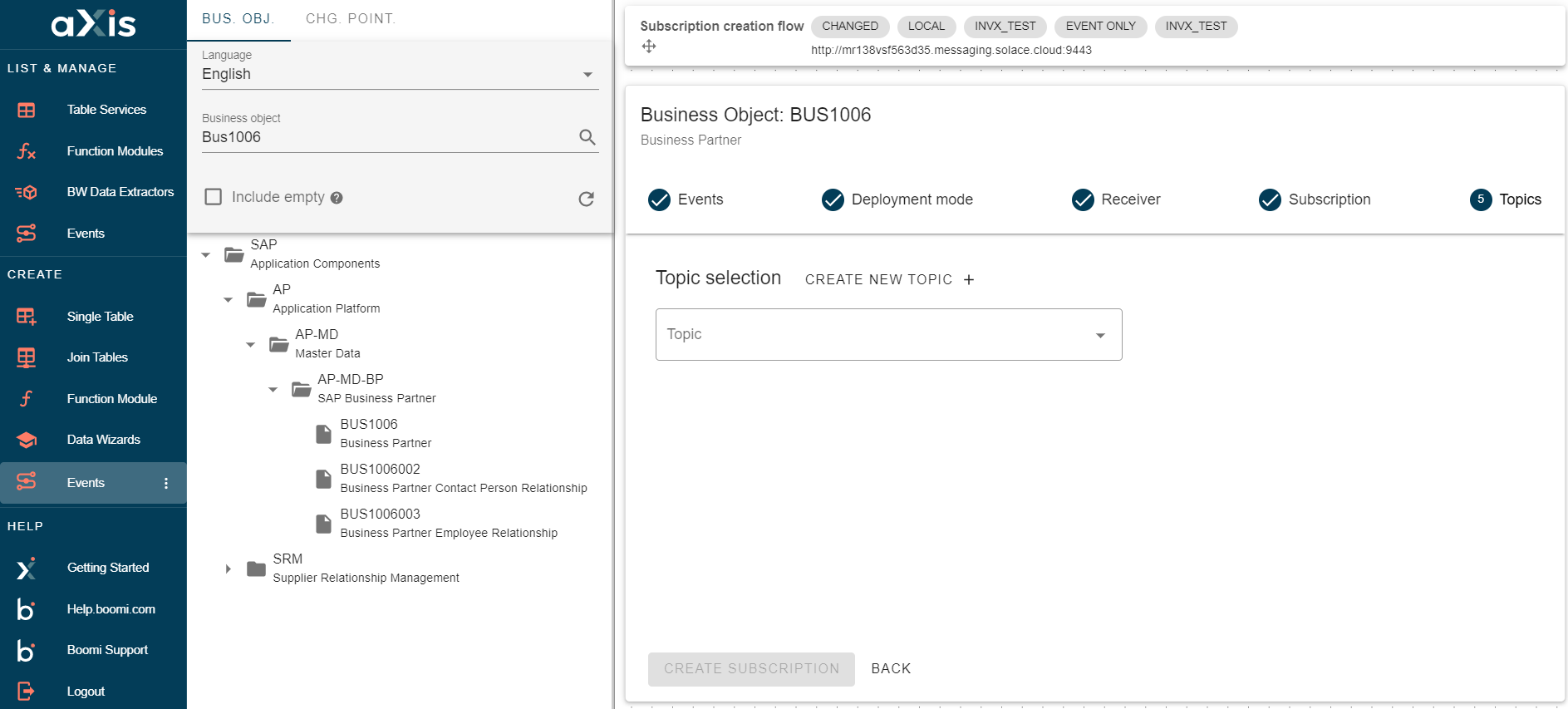
Task: Open Function Modules via its fx icon
Action: (x=27, y=151)
